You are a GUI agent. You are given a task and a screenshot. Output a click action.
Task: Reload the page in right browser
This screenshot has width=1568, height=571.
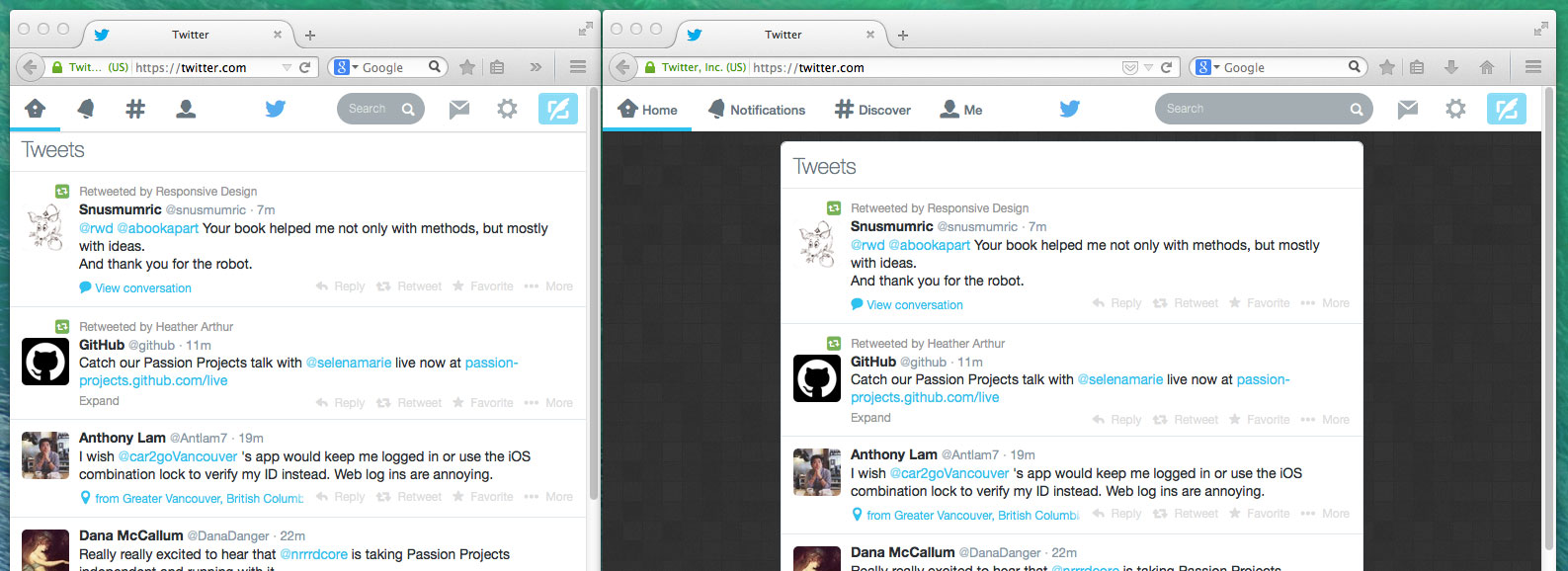pyautogui.click(x=1166, y=67)
